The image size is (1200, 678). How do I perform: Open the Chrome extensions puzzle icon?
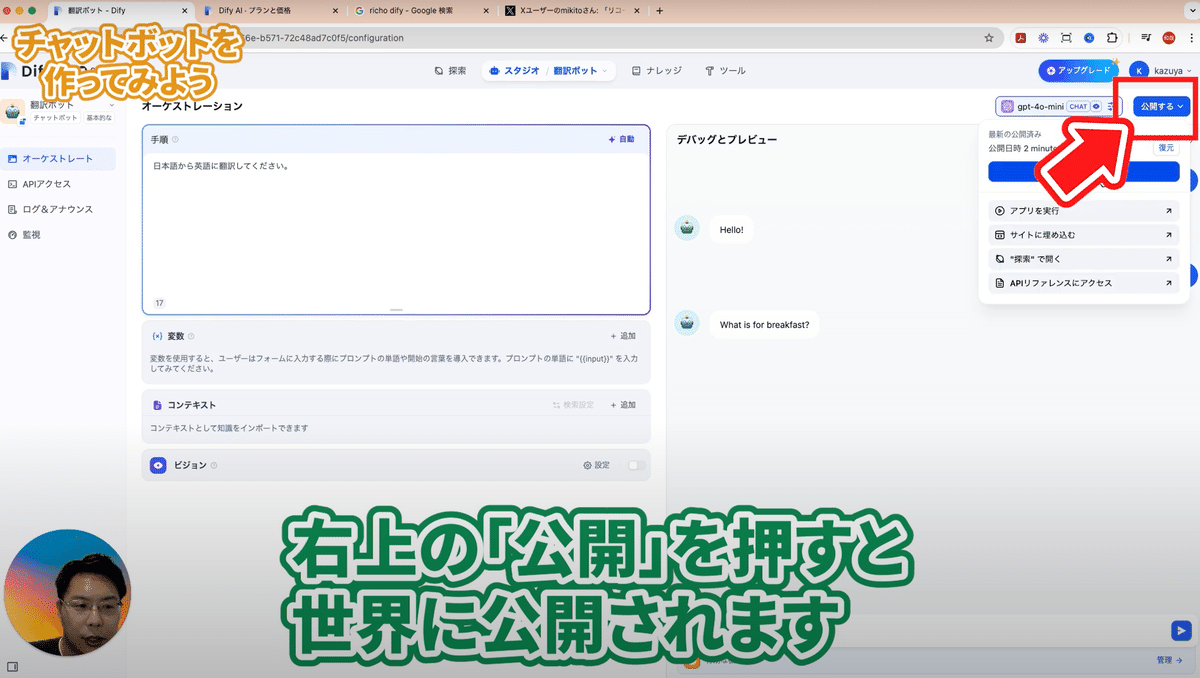coord(1112,38)
